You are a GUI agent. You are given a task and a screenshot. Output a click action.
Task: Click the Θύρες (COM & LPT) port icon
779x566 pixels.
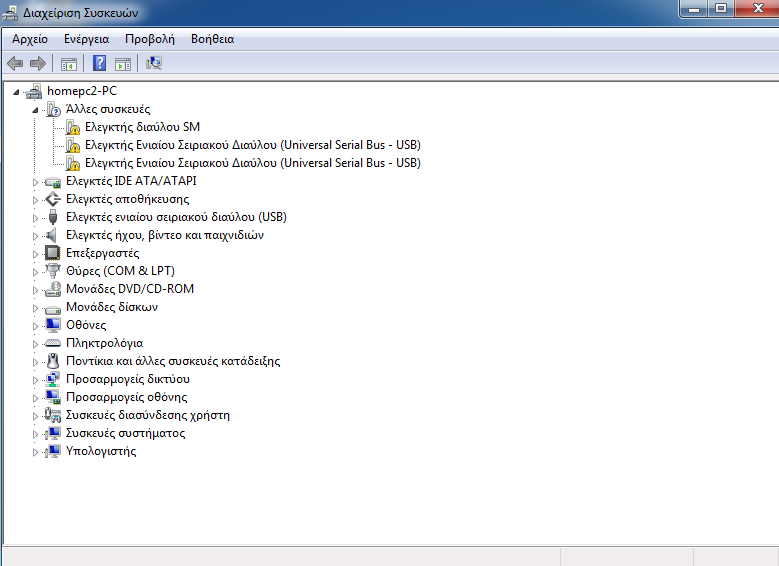tap(53, 271)
